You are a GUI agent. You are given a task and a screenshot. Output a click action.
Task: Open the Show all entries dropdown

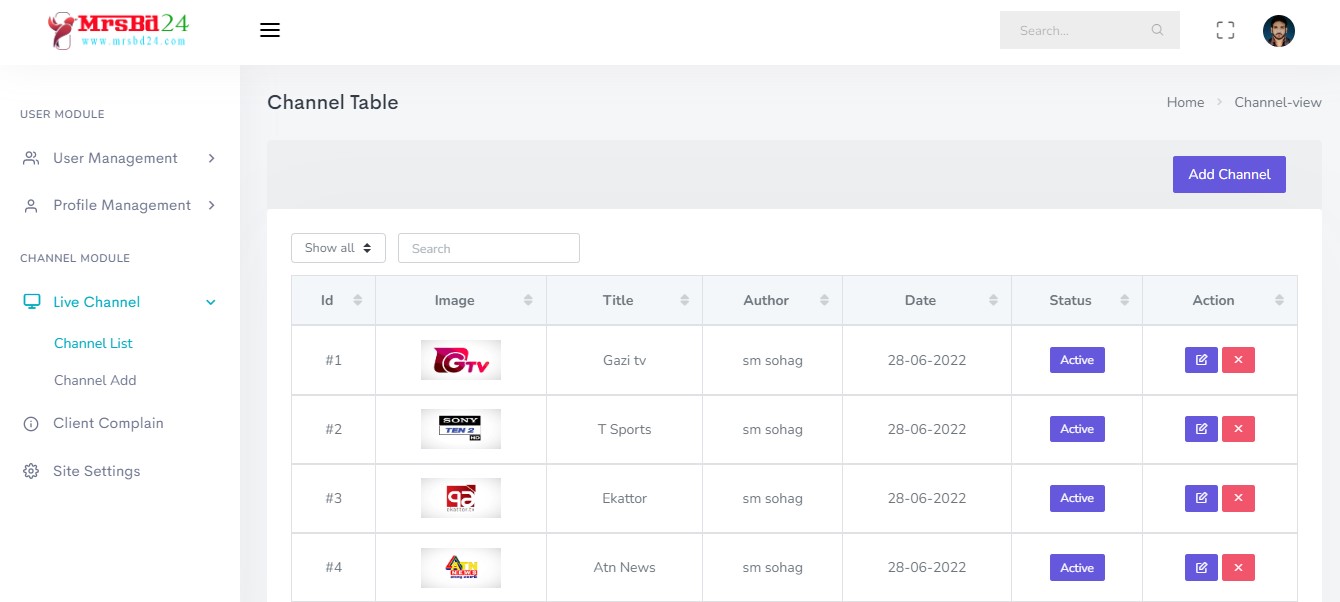[338, 247]
